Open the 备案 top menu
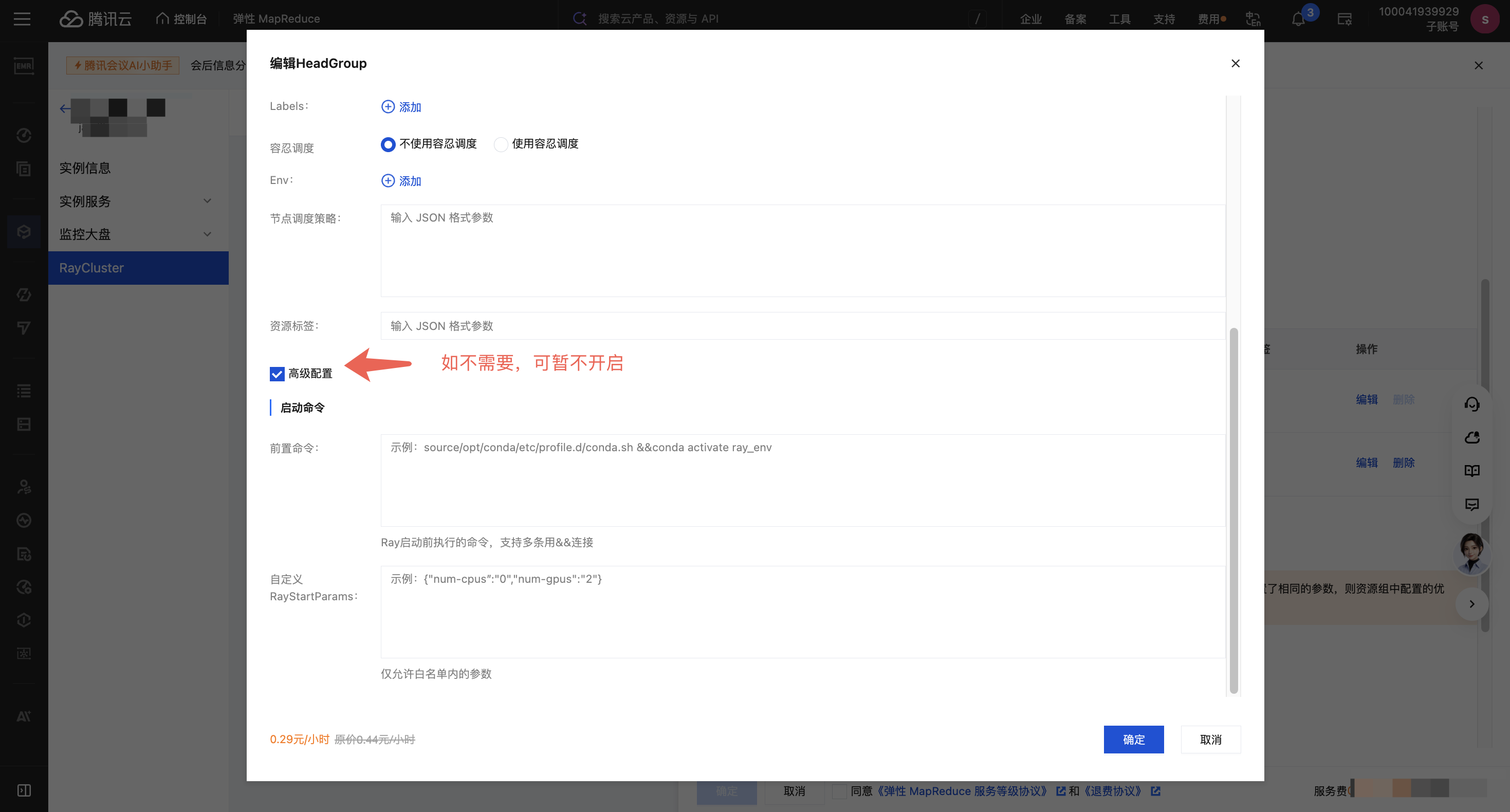This screenshot has width=1510, height=812. tap(1075, 19)
